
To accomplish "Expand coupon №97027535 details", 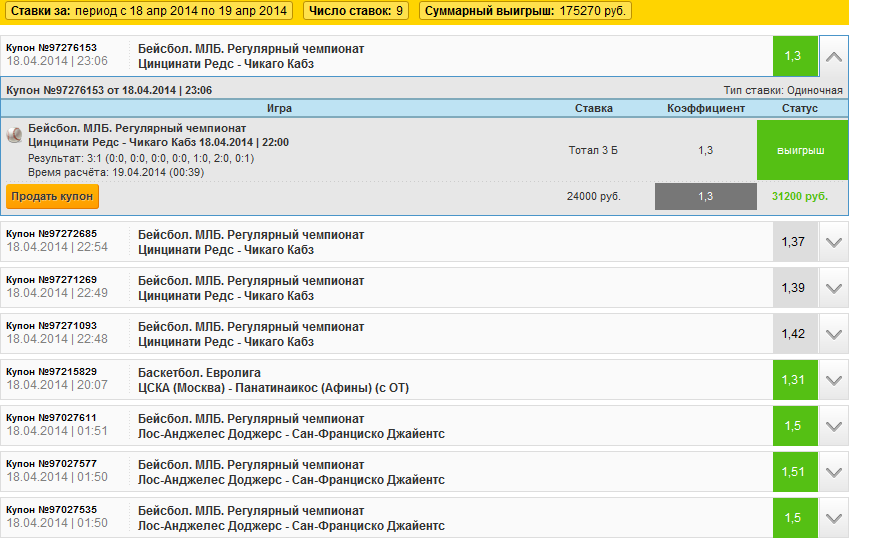I will [834, 518].
